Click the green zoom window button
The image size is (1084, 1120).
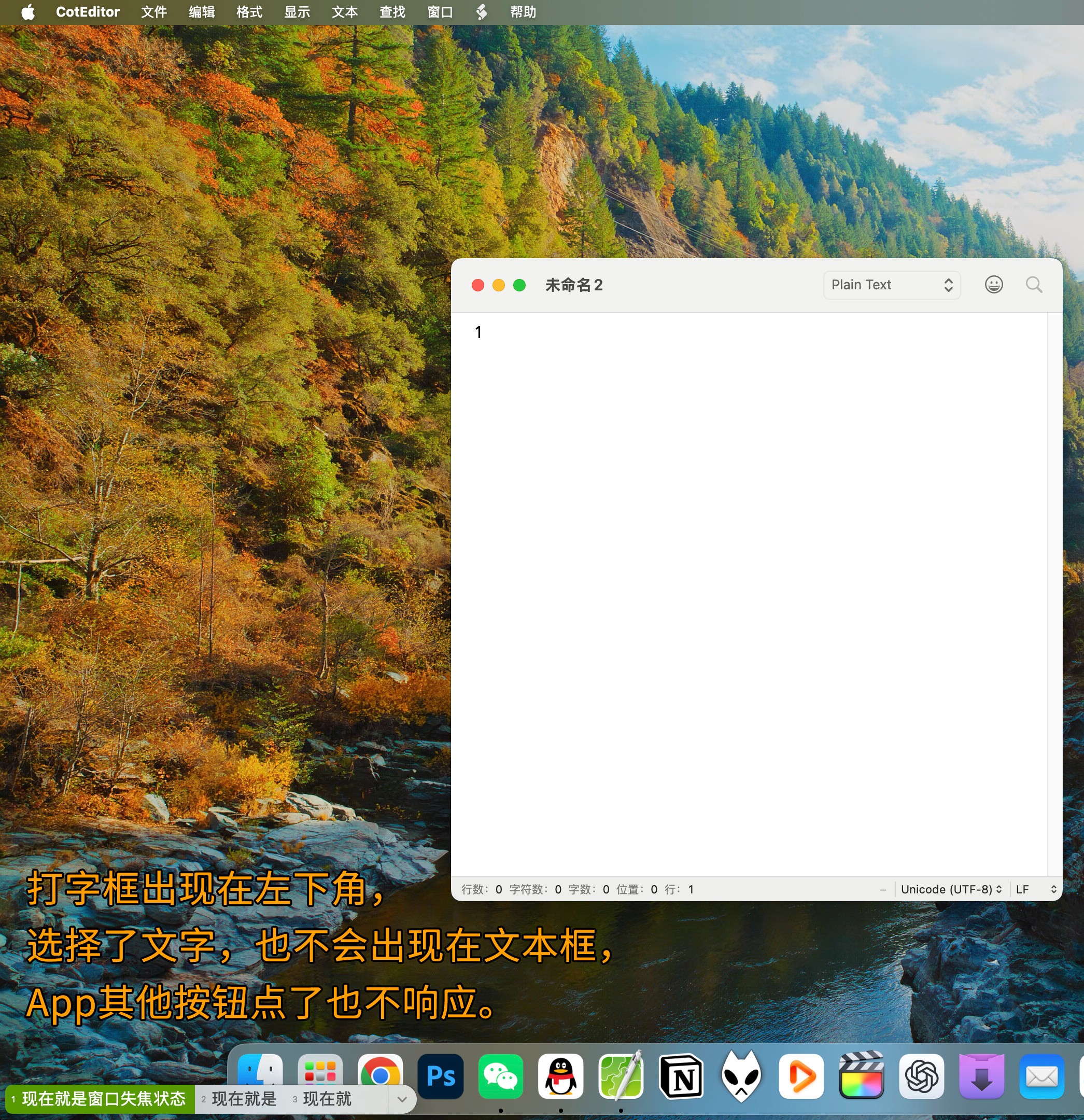519,285
